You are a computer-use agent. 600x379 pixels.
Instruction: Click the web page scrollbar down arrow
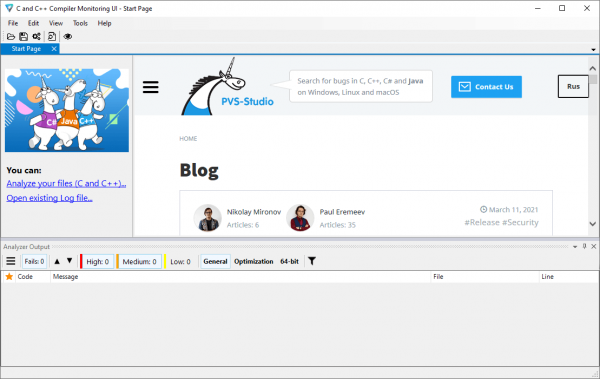tap(593, 224)
